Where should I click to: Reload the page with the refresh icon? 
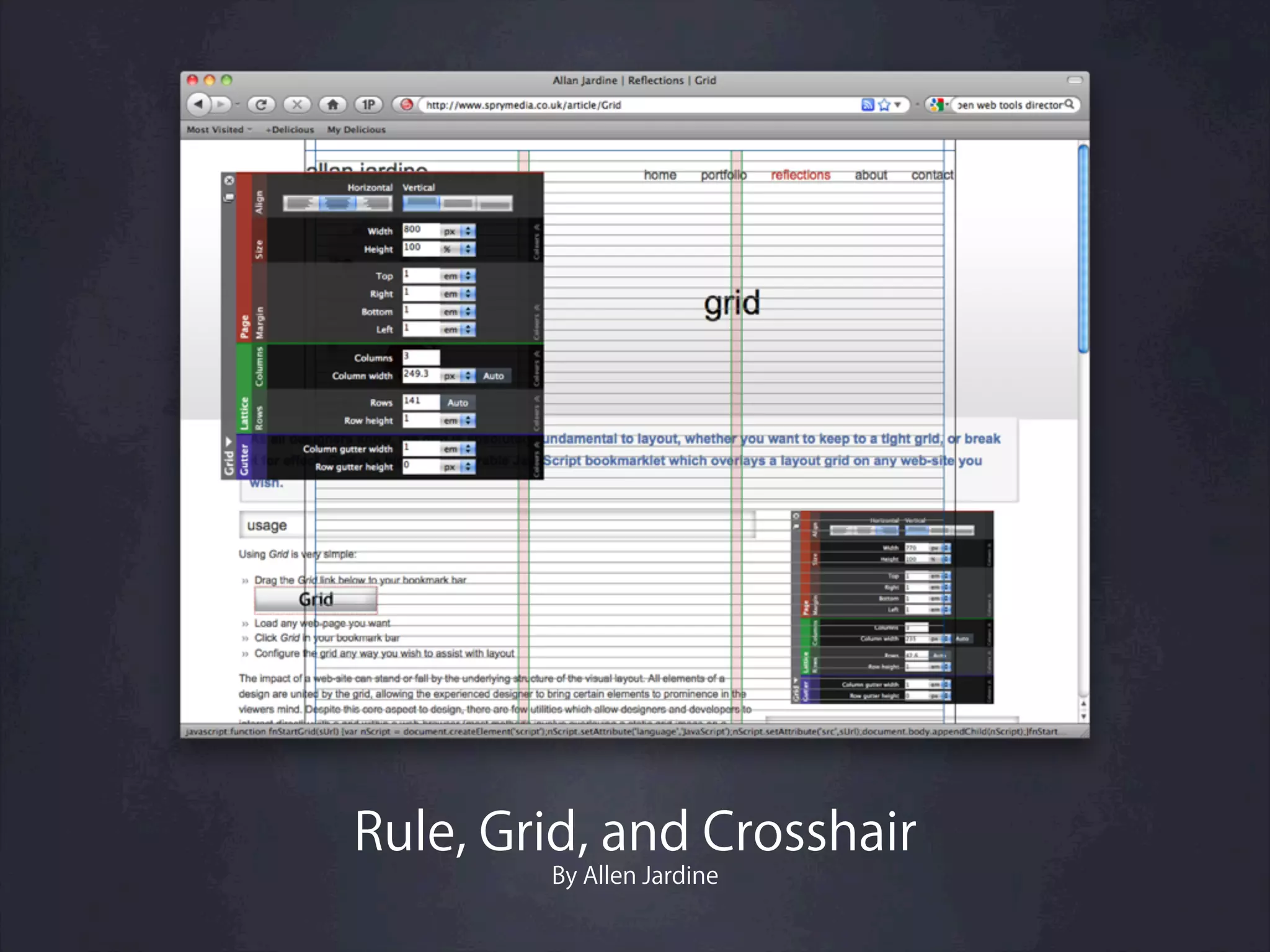261,105
